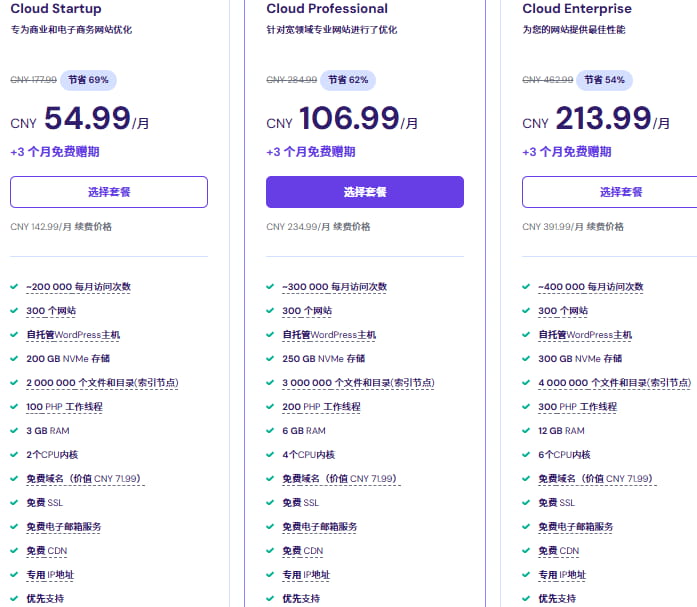Click 免费 CDN under Cloud Enterprise
This screenshot has height=607, width=697.
[x=558, y=551]
